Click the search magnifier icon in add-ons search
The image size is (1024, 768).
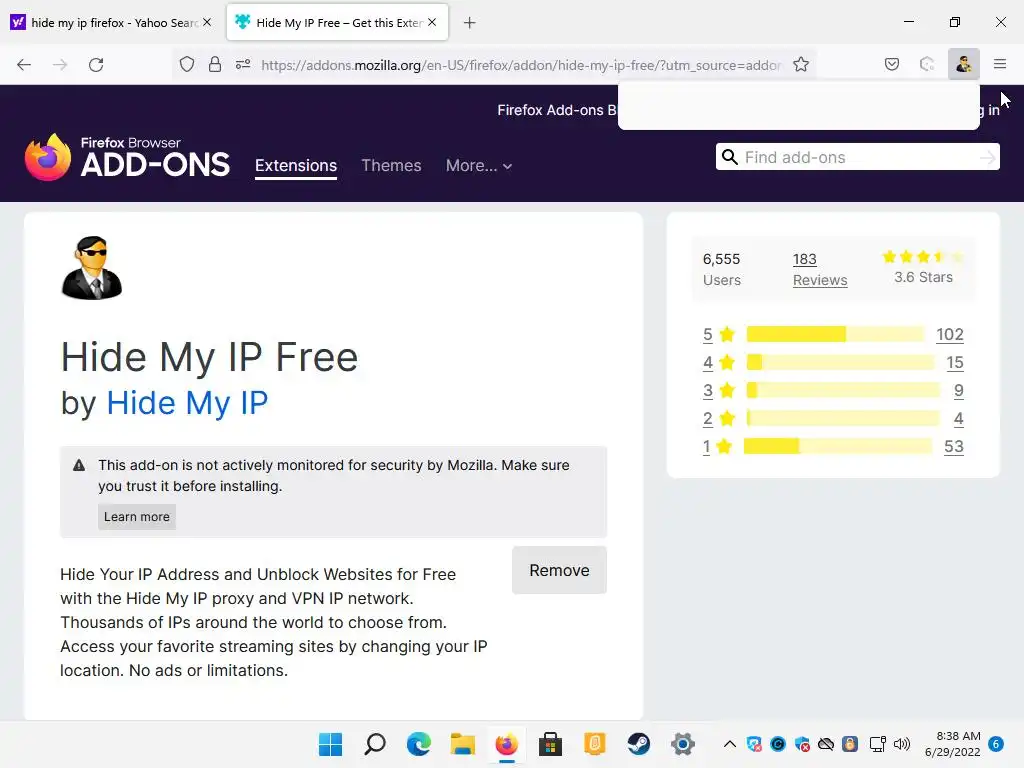[730, 157]
